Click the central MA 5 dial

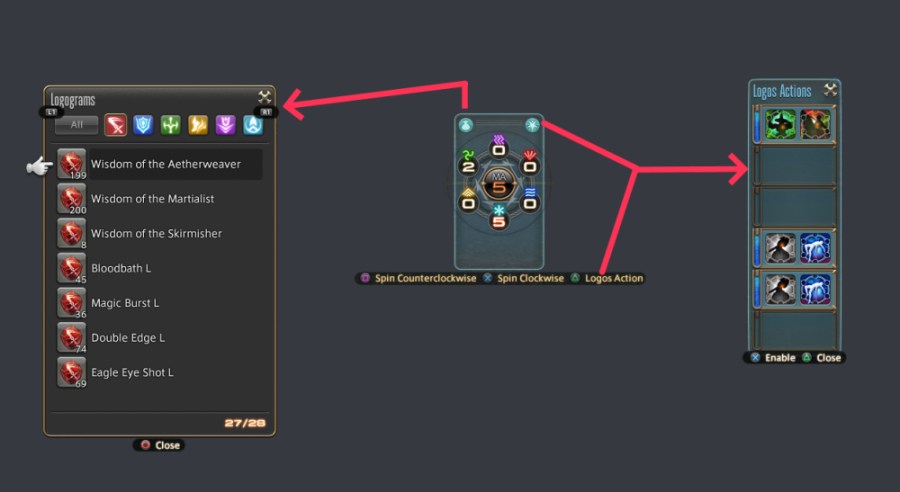pyautogui.click(x=499, y=184)
